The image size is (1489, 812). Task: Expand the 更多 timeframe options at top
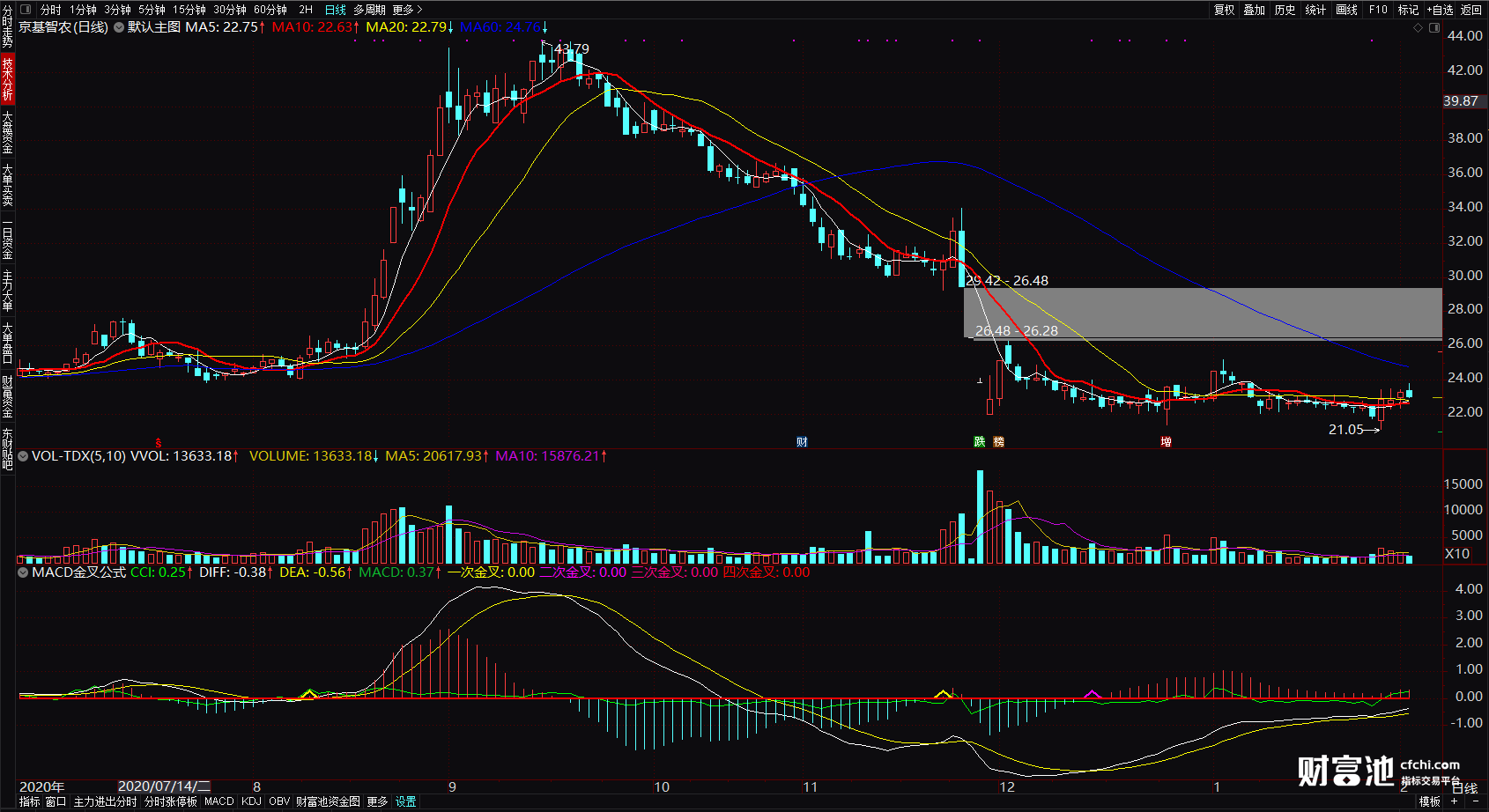coord(407,10)
